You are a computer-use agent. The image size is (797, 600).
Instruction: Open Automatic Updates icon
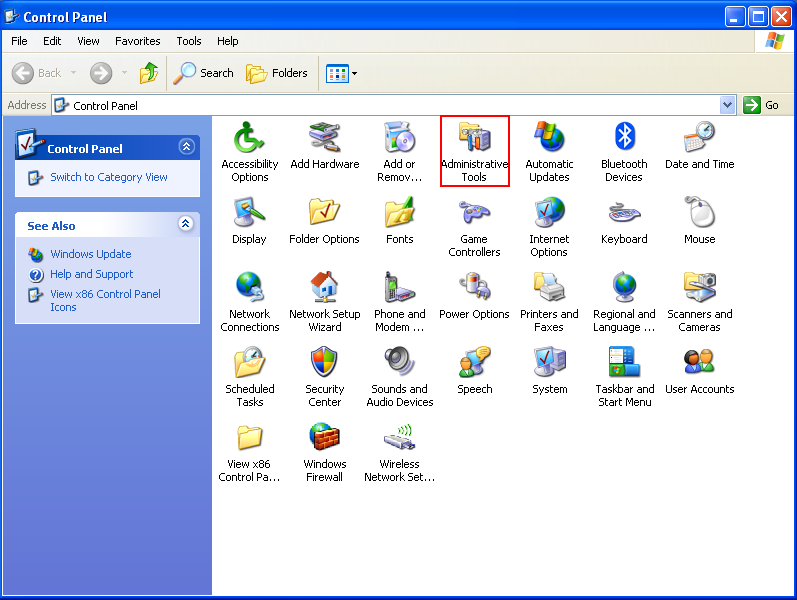549,152
